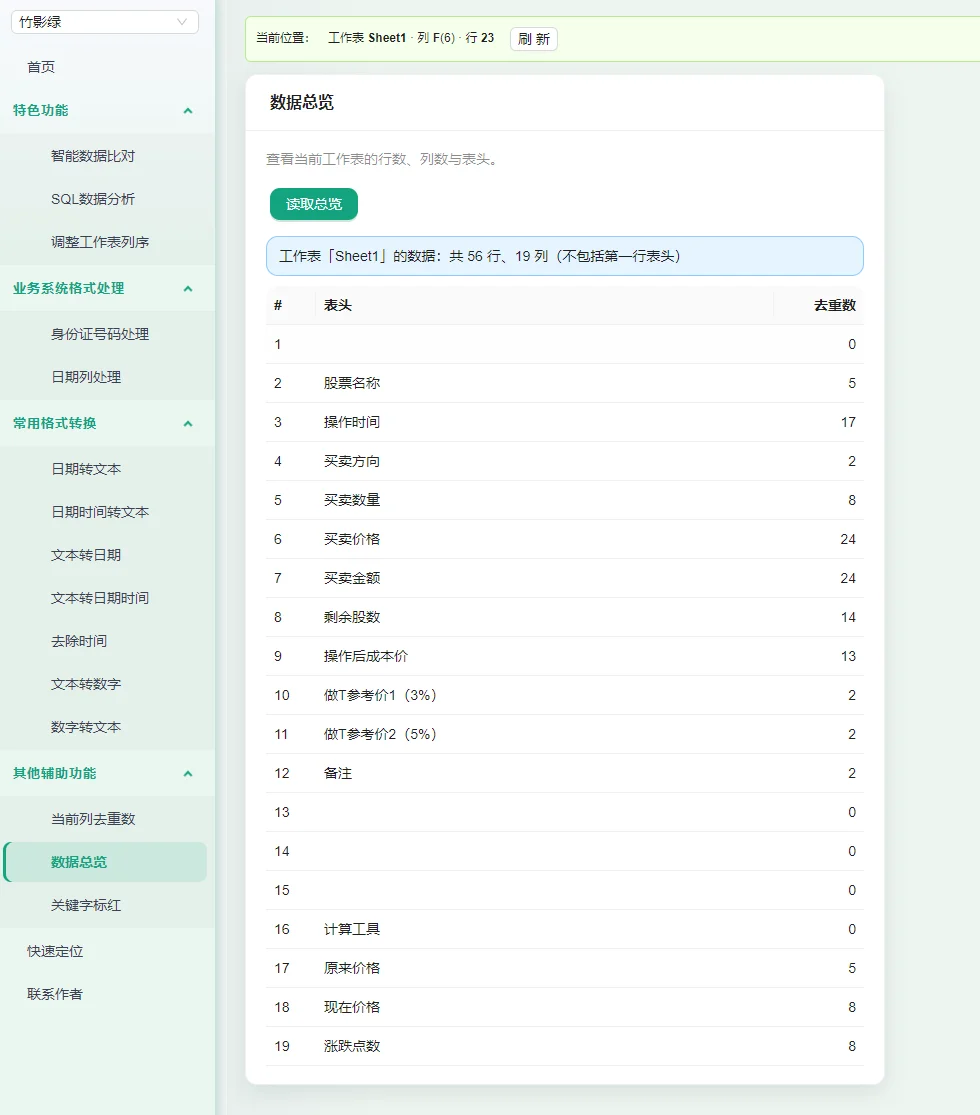Select the 操作后成本价 row

(x=565, y=656)
